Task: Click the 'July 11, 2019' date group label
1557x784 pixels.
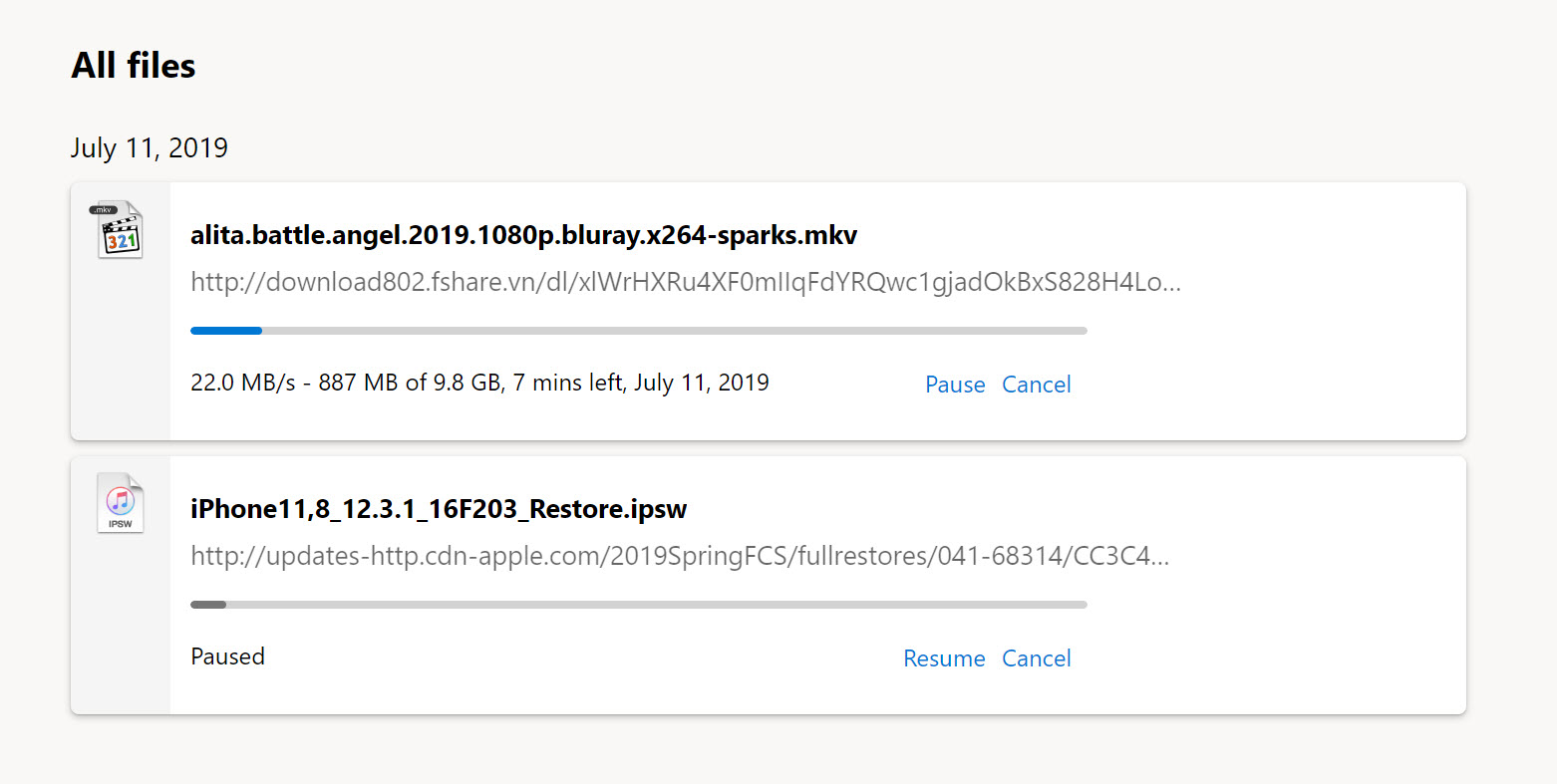Action: pos(150,147)
